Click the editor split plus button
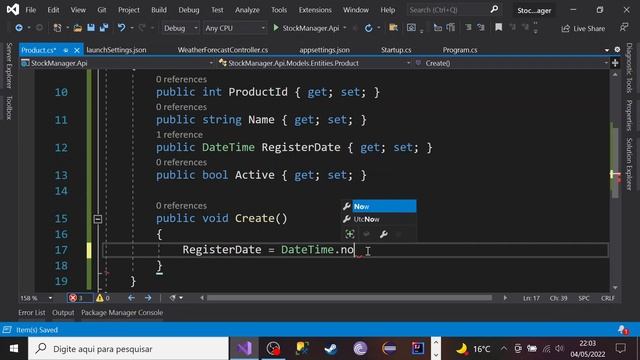 (615, 63)
